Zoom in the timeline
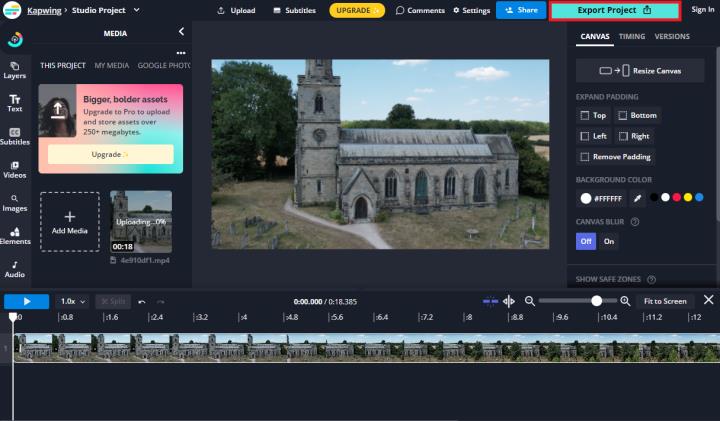The image size is (720, 421). coord(625,301)
